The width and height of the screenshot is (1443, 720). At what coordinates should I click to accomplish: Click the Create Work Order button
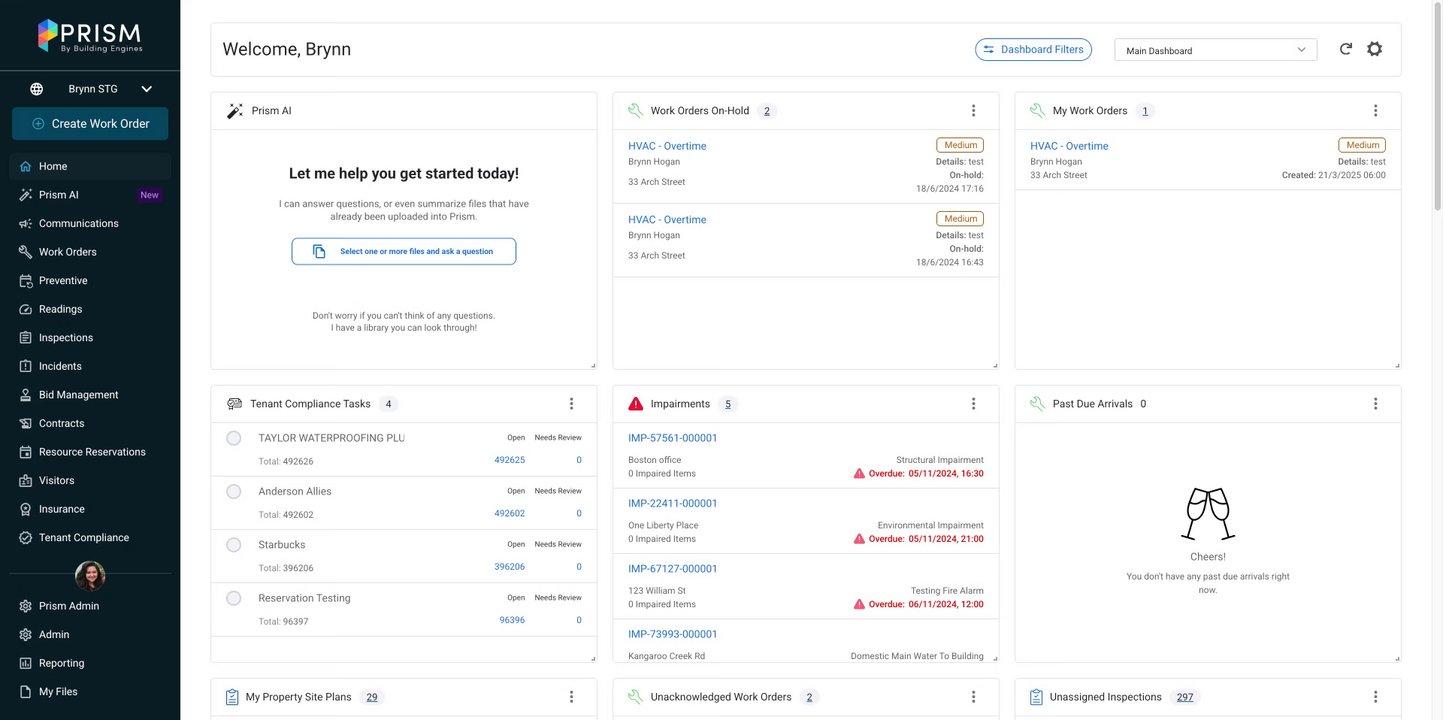point(90,124)
